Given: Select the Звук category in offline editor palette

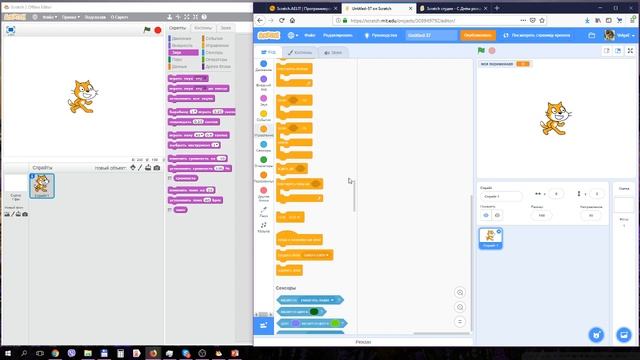Looking at the screenshot, I should [x=184, y=52].
